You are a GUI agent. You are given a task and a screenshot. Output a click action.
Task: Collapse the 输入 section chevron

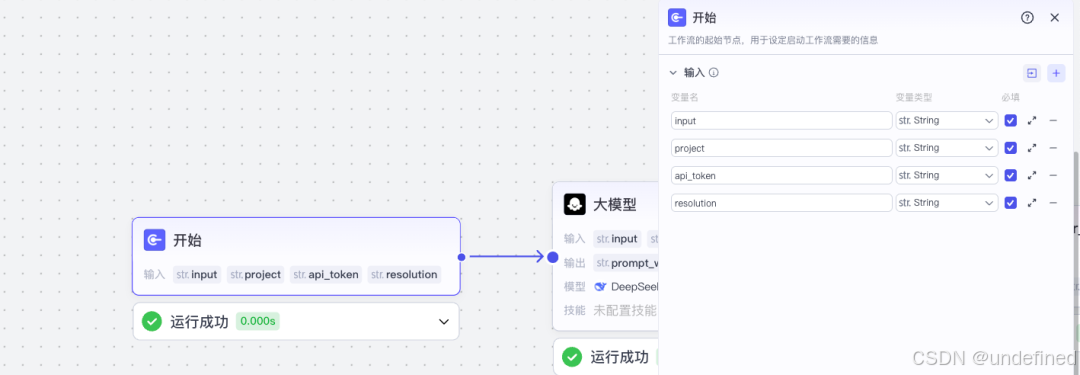click(x=674, y=72)
